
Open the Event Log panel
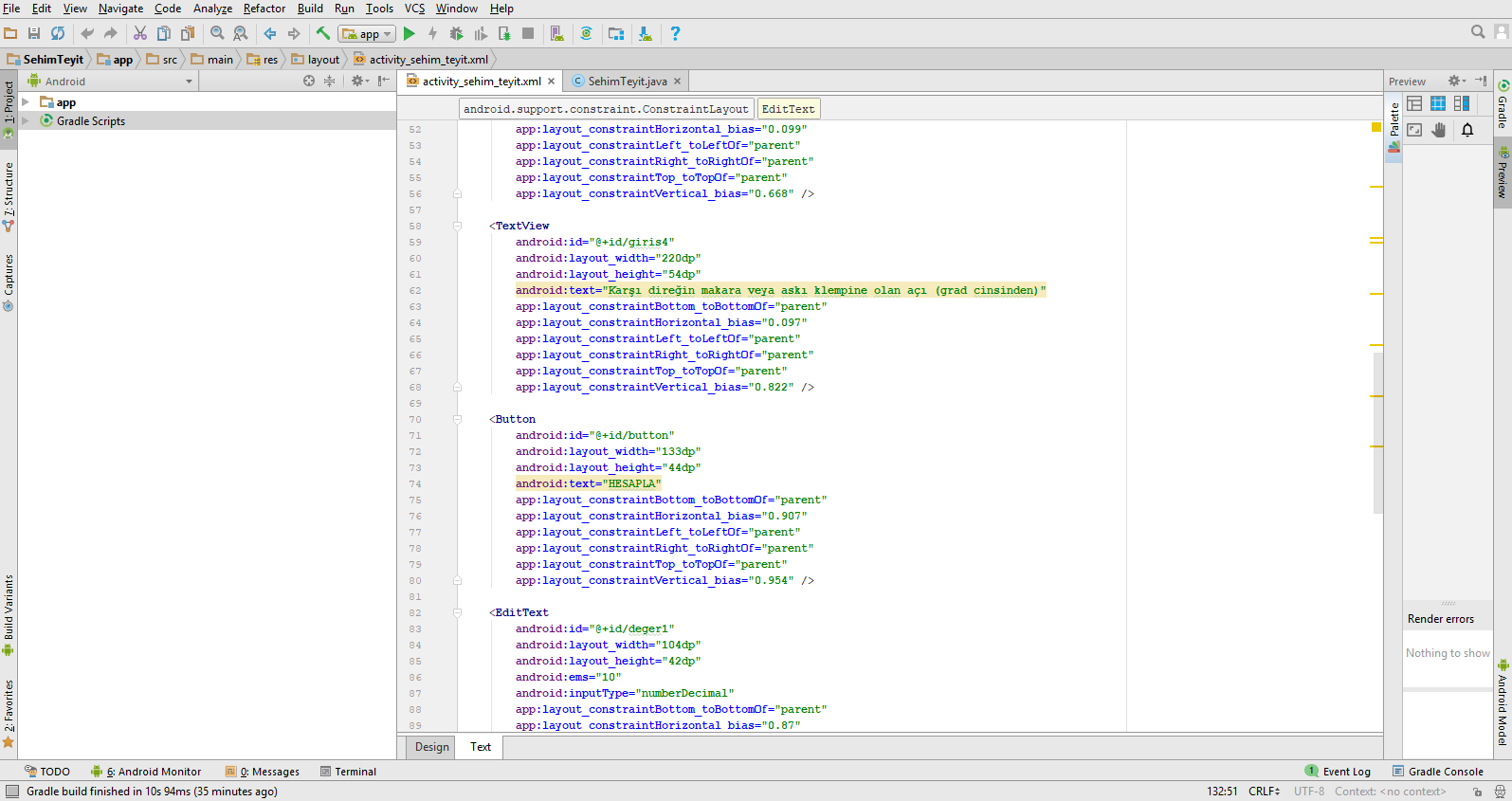coord(1338,772)
